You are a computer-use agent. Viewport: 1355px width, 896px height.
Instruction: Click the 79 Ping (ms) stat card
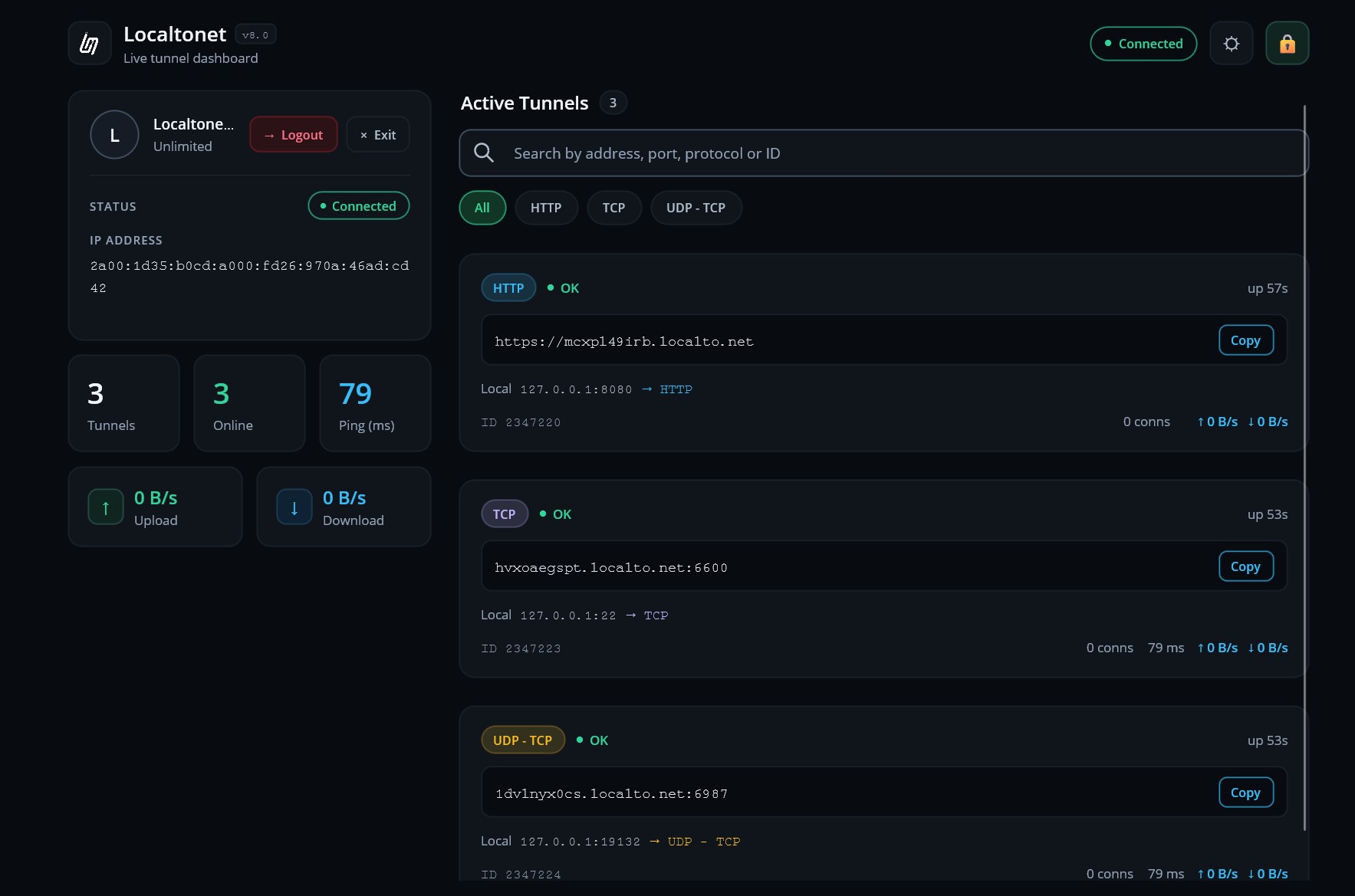[x=375, y=403]
